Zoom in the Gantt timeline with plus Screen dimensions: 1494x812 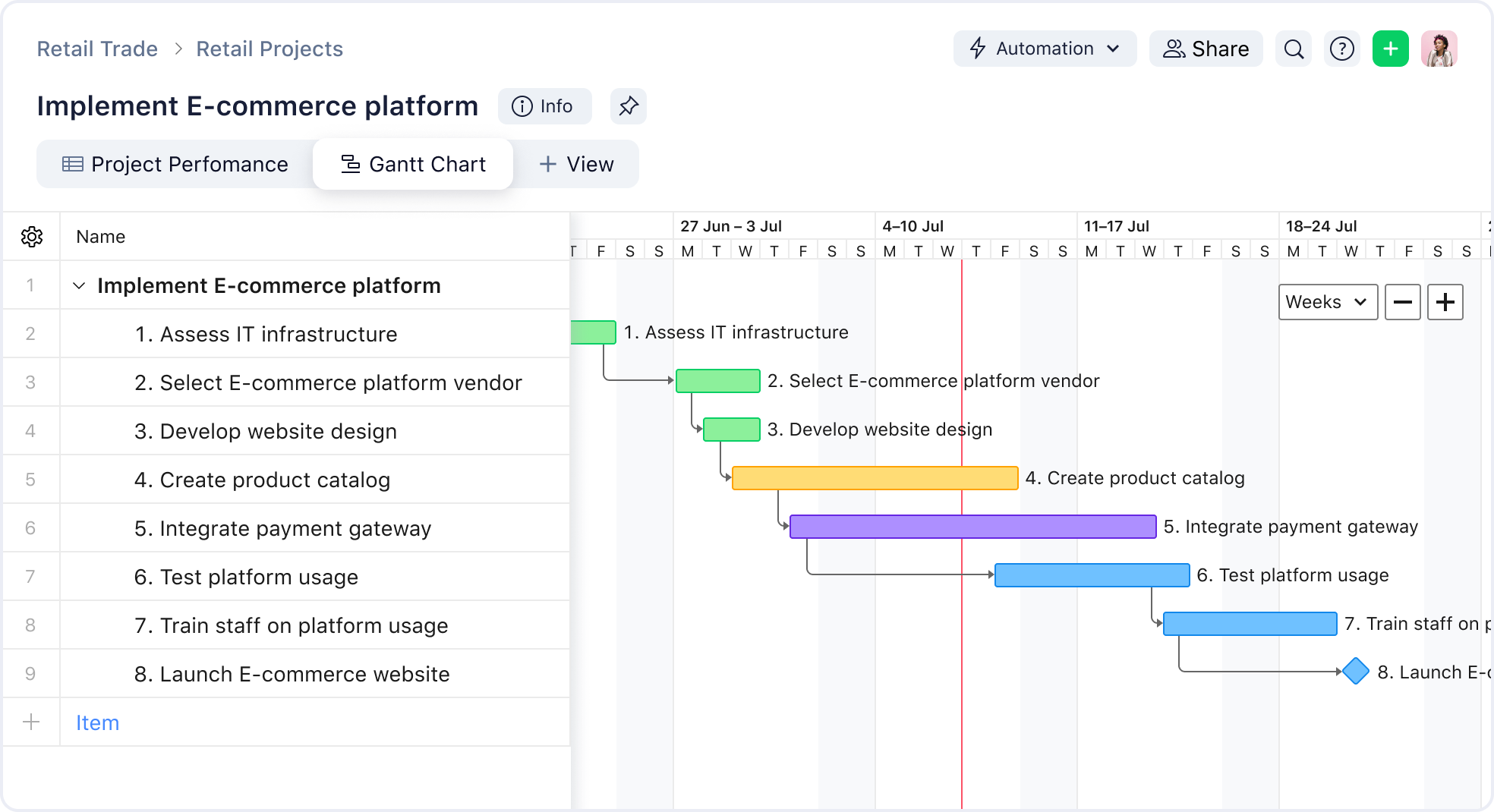pyautogui.click(x=1445, y=302)
